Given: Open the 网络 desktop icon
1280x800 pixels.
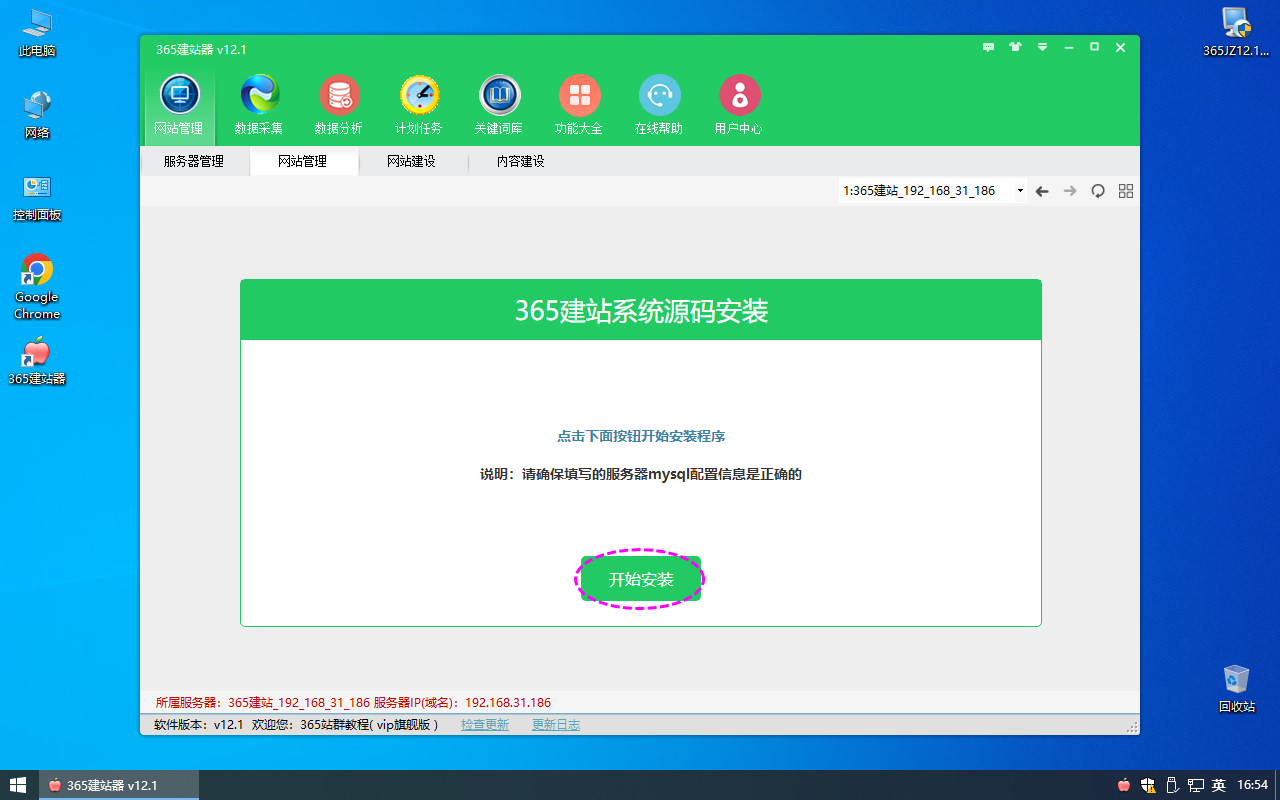Looking at the screenshot, I should 37,115.
